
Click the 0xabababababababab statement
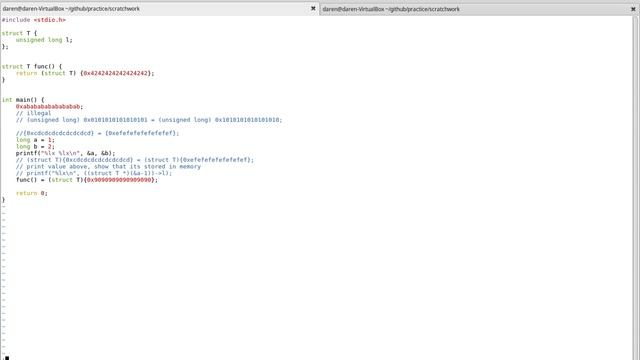point(49,107)
